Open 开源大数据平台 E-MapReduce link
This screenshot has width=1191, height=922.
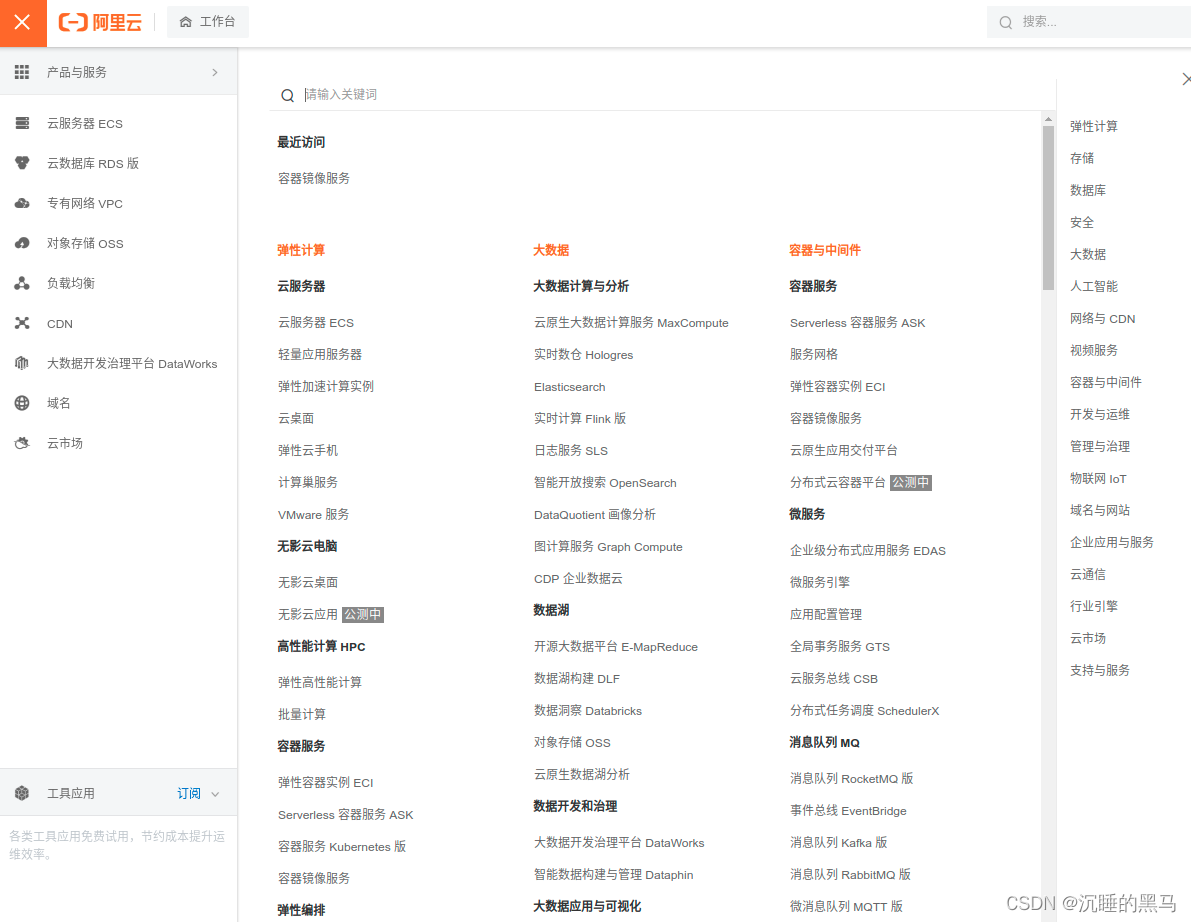pyautogui.click(x=616, y=646)
